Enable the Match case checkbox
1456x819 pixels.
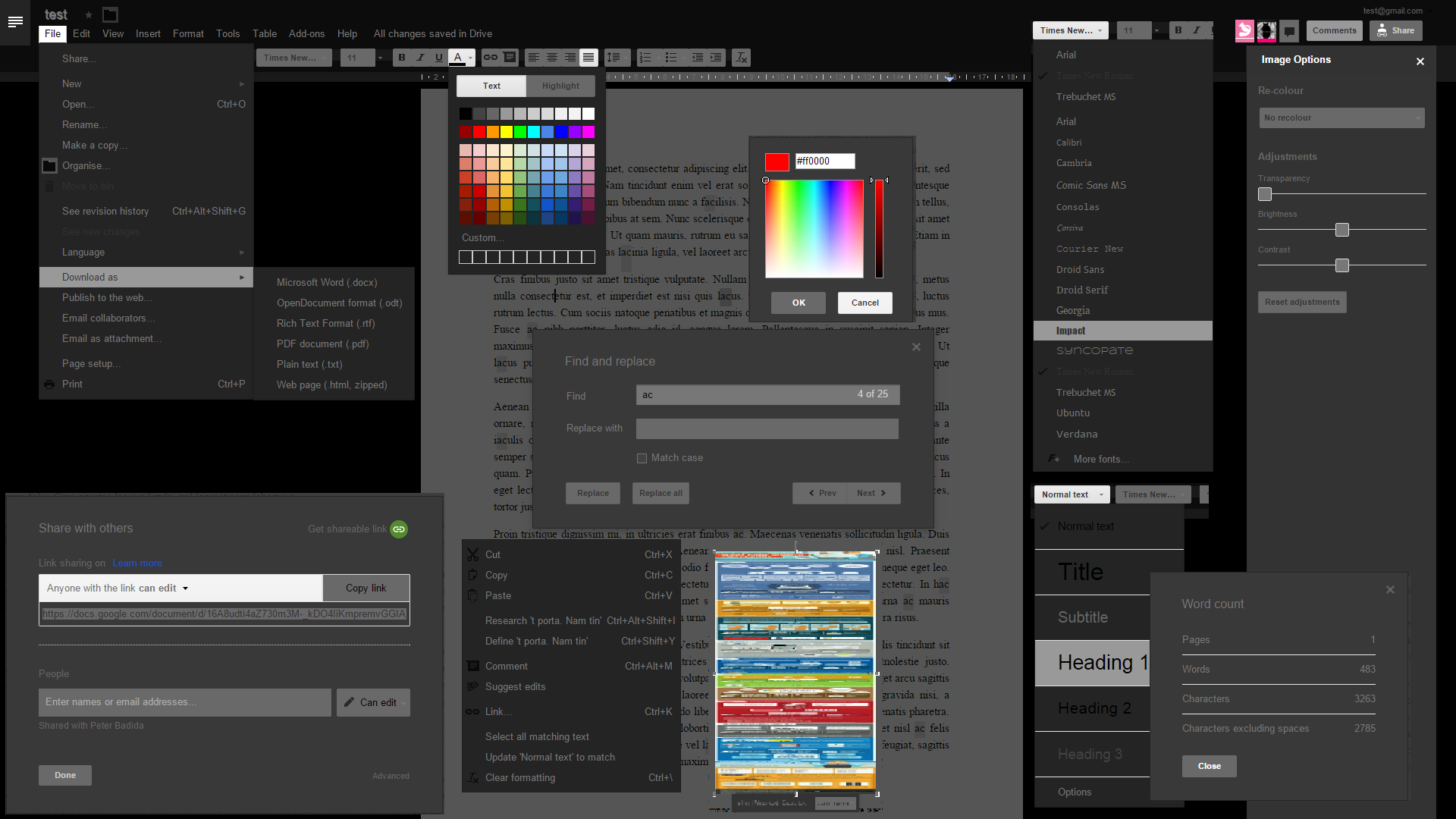point(642,458)
